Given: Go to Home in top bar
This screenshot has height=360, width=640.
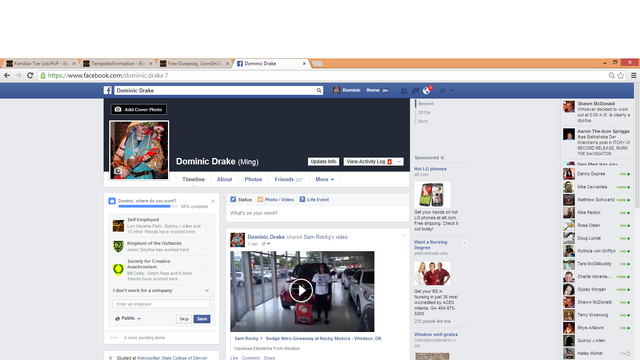Looking at the screenshot, I should click(373, 90).
